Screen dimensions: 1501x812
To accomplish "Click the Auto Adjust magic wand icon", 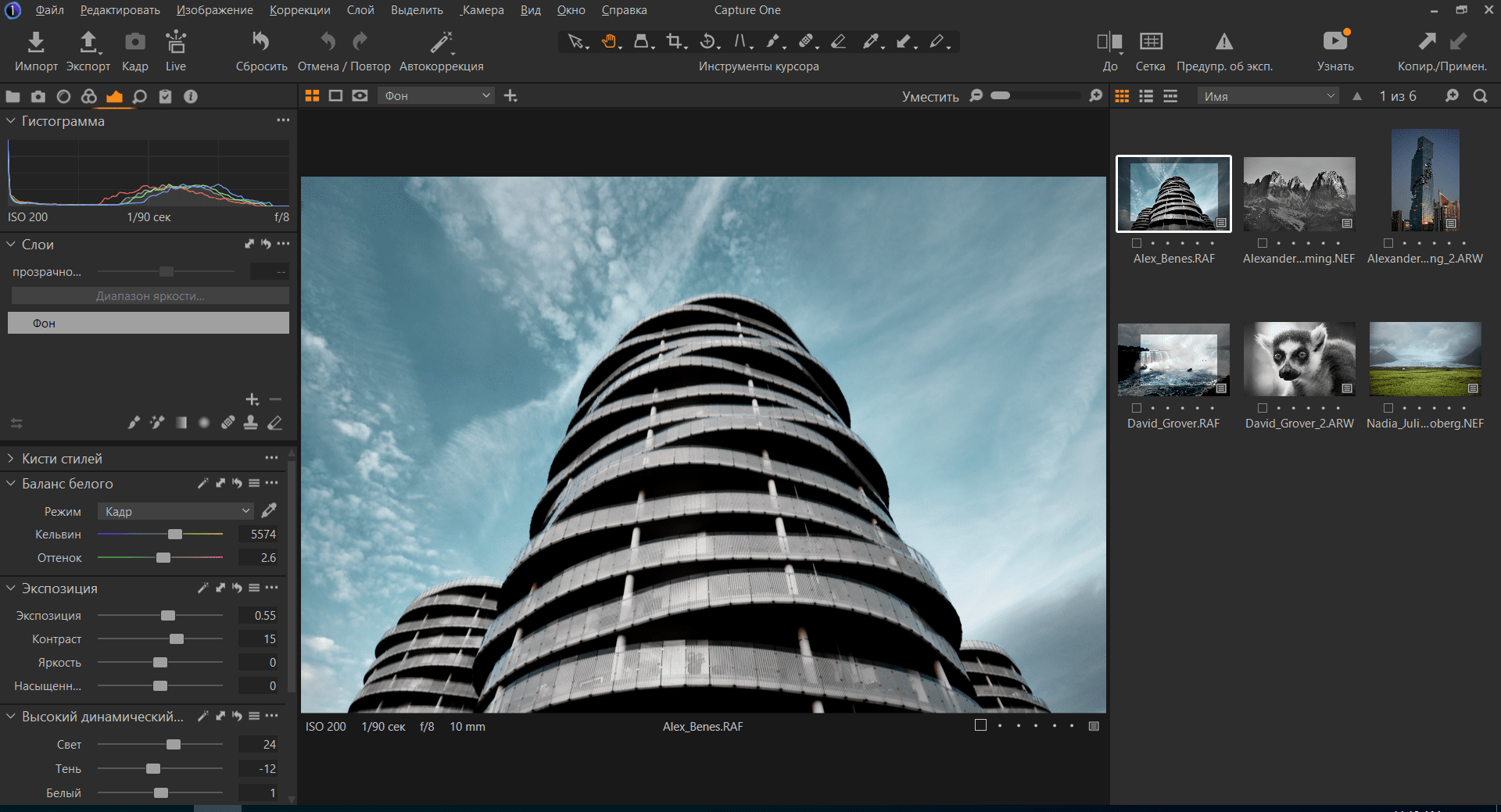I will coord(441,42).
